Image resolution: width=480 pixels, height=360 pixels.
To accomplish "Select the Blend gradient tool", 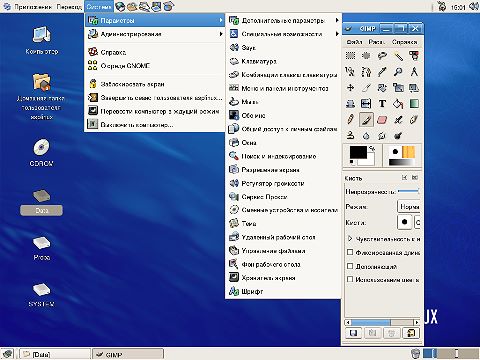I will (414, 104).
